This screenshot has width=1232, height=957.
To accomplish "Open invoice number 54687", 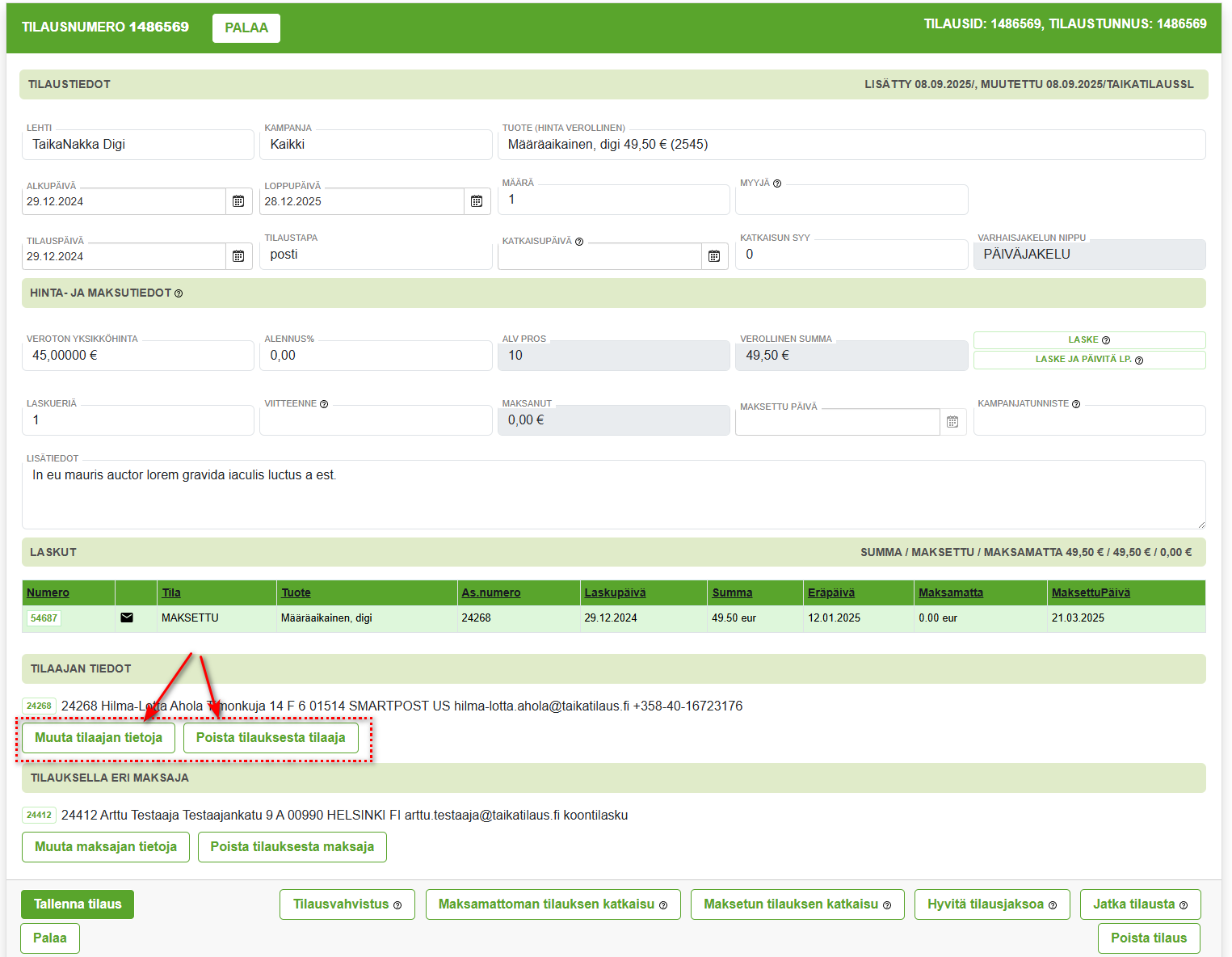I will tap(44, 618).
